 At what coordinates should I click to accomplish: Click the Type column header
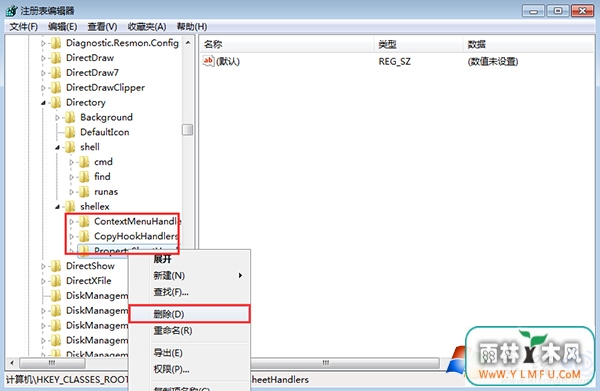coord(418,44)
